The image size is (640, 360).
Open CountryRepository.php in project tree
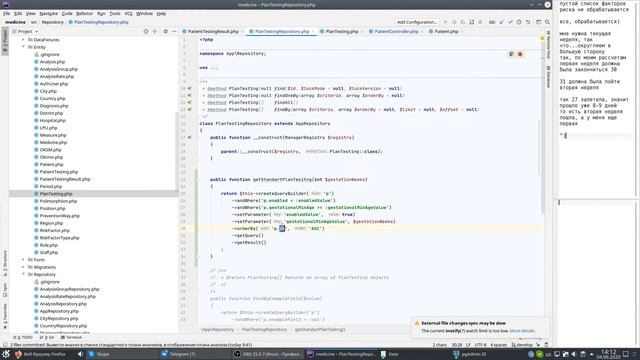point(63,326)
